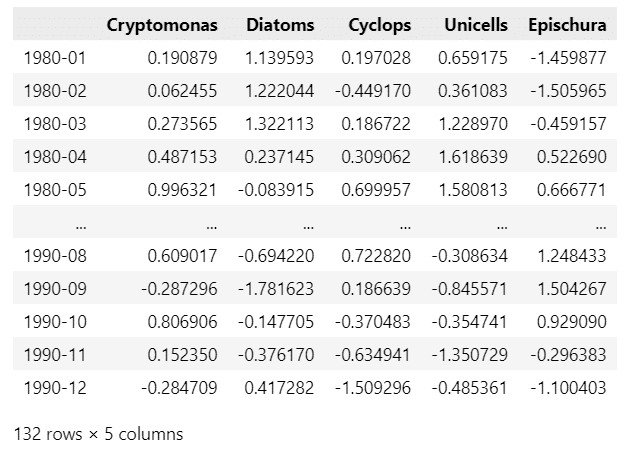Screen dimensions: 641x458
Task: Select the Diatoms column header
Action: click(280, 25)
